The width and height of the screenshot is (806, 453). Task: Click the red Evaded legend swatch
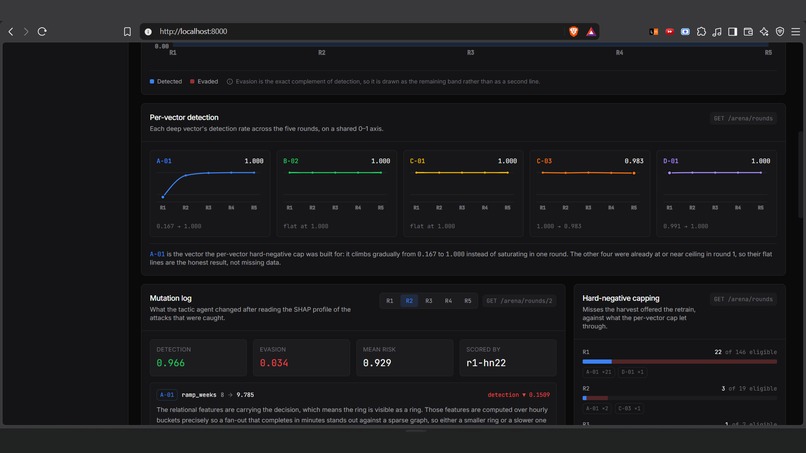[x=192, y=81]
